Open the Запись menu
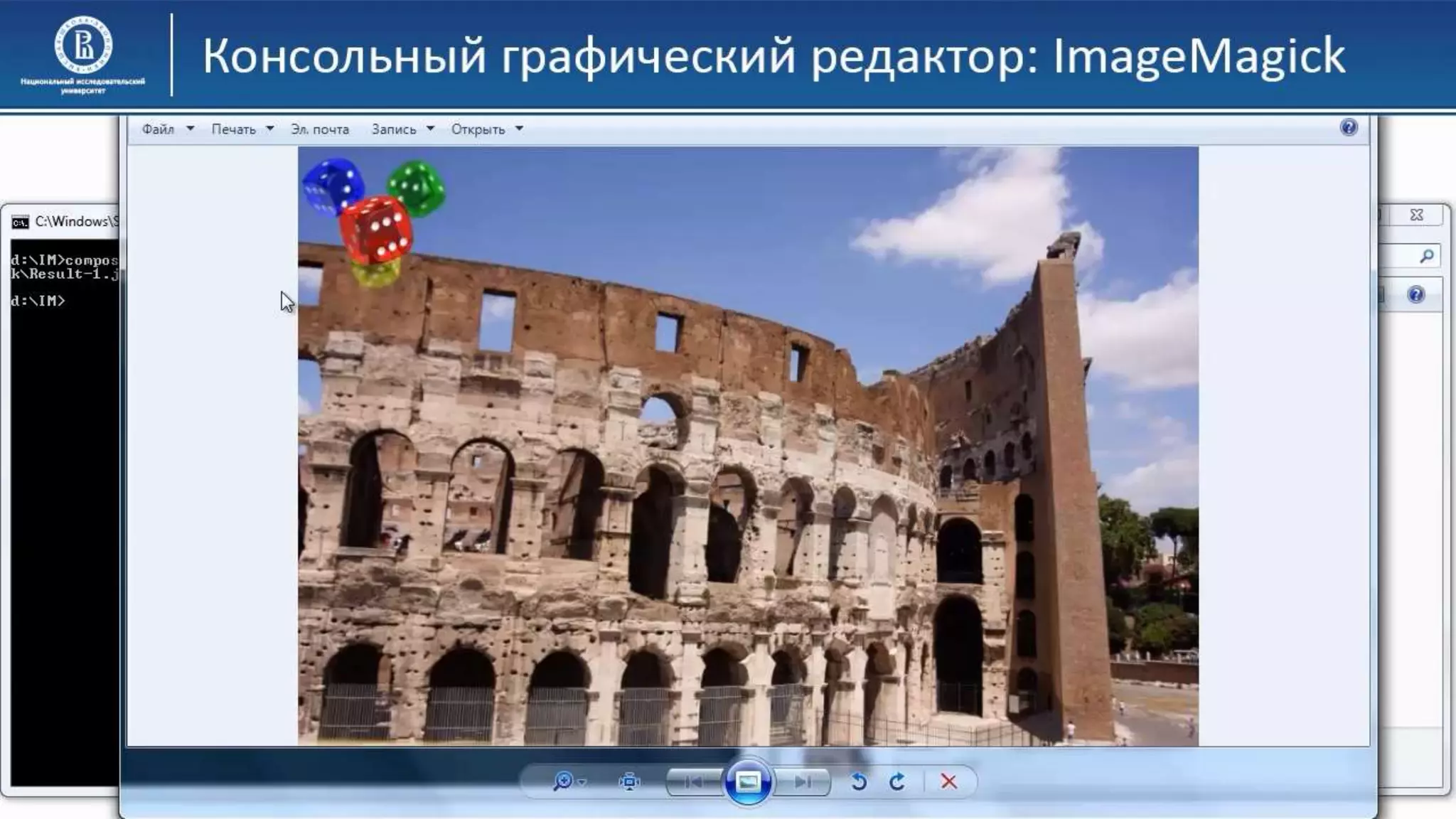 [x=394, y=129]
